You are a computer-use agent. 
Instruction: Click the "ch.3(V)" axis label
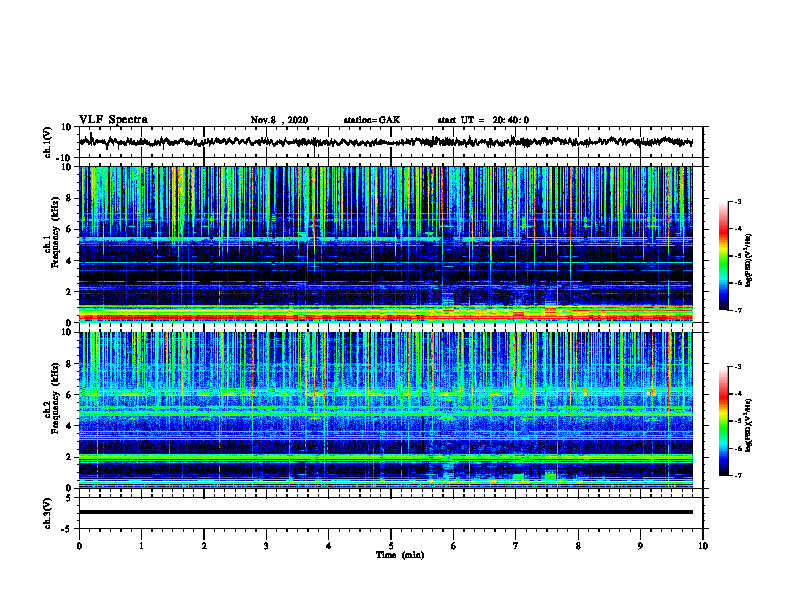point(48,513)
